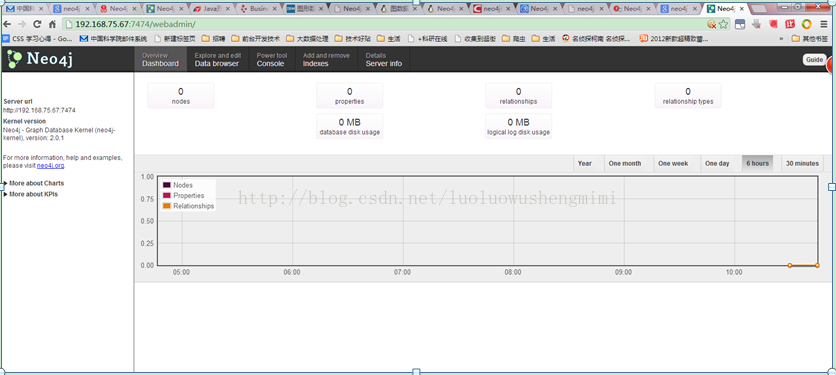Click the logical log disk usage box
Viewport: 836px width, 375px height.
click(x=518, y=126)
